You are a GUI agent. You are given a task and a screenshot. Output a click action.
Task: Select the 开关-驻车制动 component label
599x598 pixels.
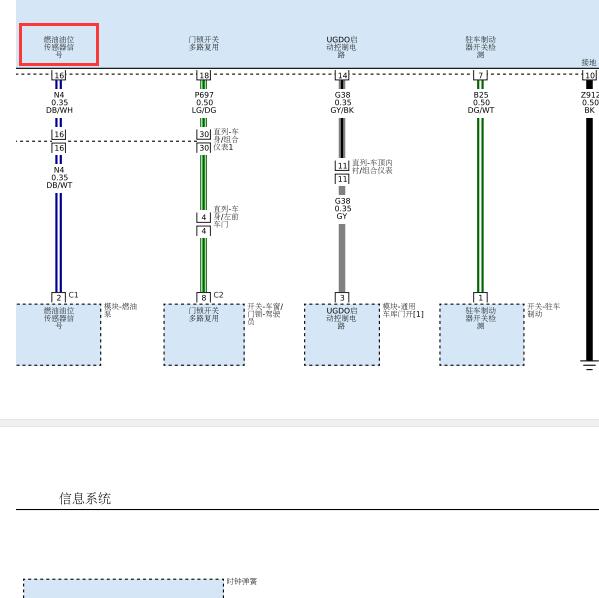tap(544, 310)
